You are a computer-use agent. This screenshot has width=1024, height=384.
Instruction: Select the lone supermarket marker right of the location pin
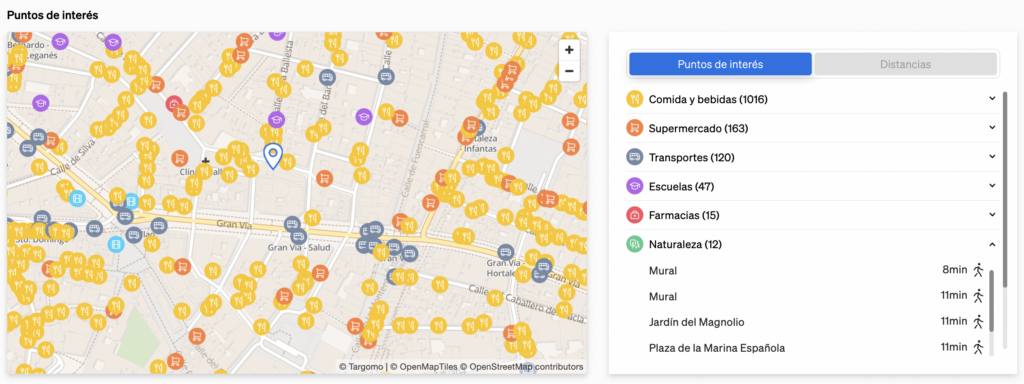(x=325, y=178)
